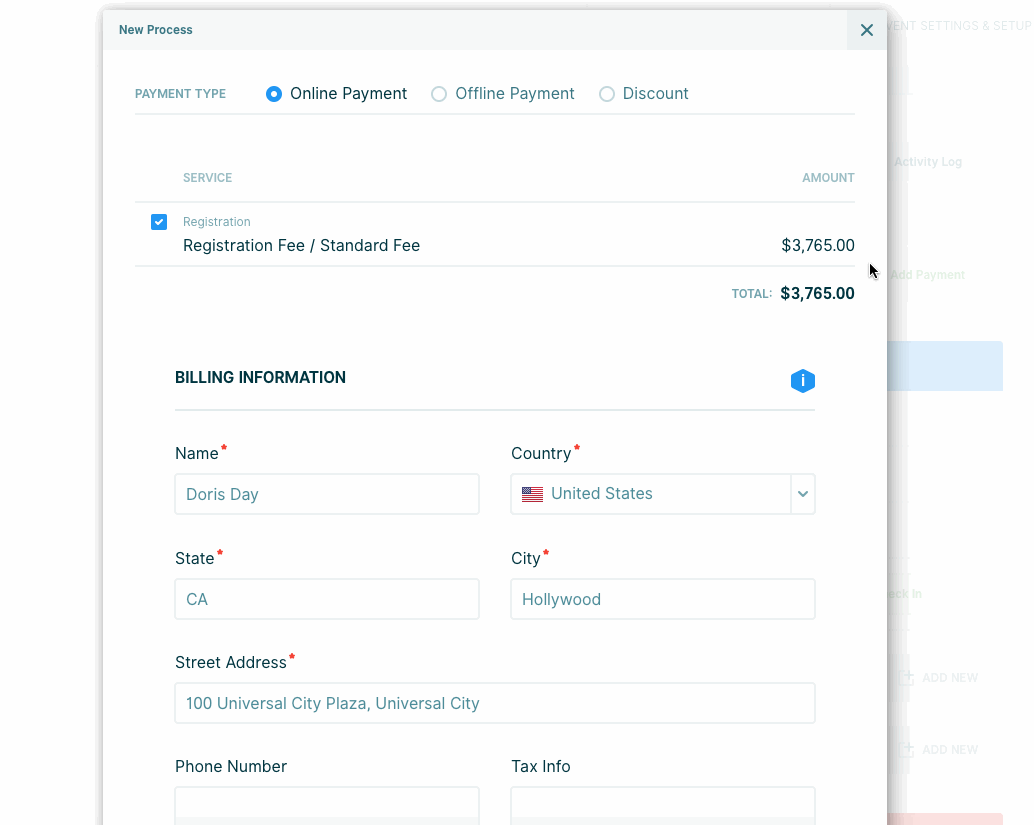Click the US flag icon in Country field
Viewport: 1034px width, 825px height.
[532, 494]
